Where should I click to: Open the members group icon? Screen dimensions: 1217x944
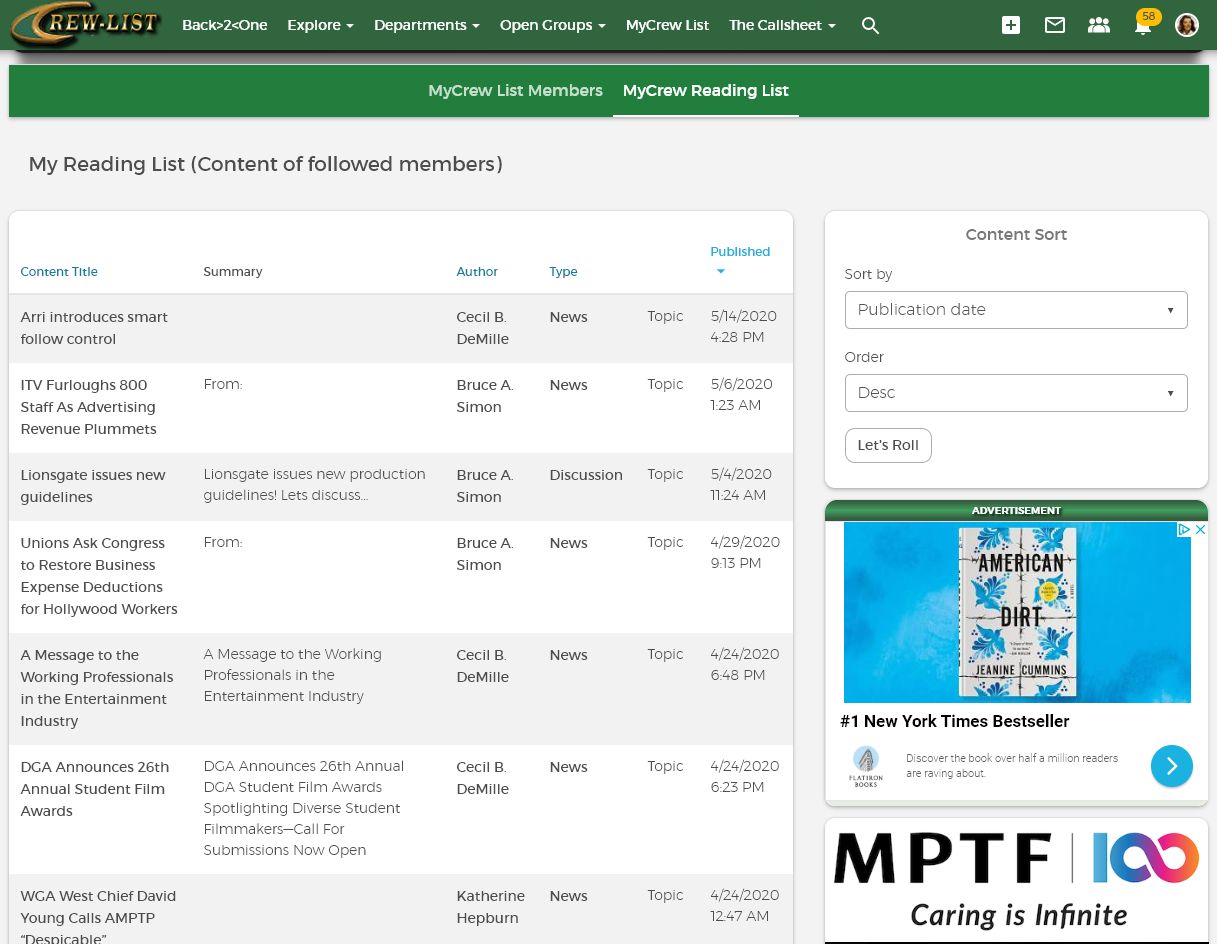click(x=1099, y=26)
